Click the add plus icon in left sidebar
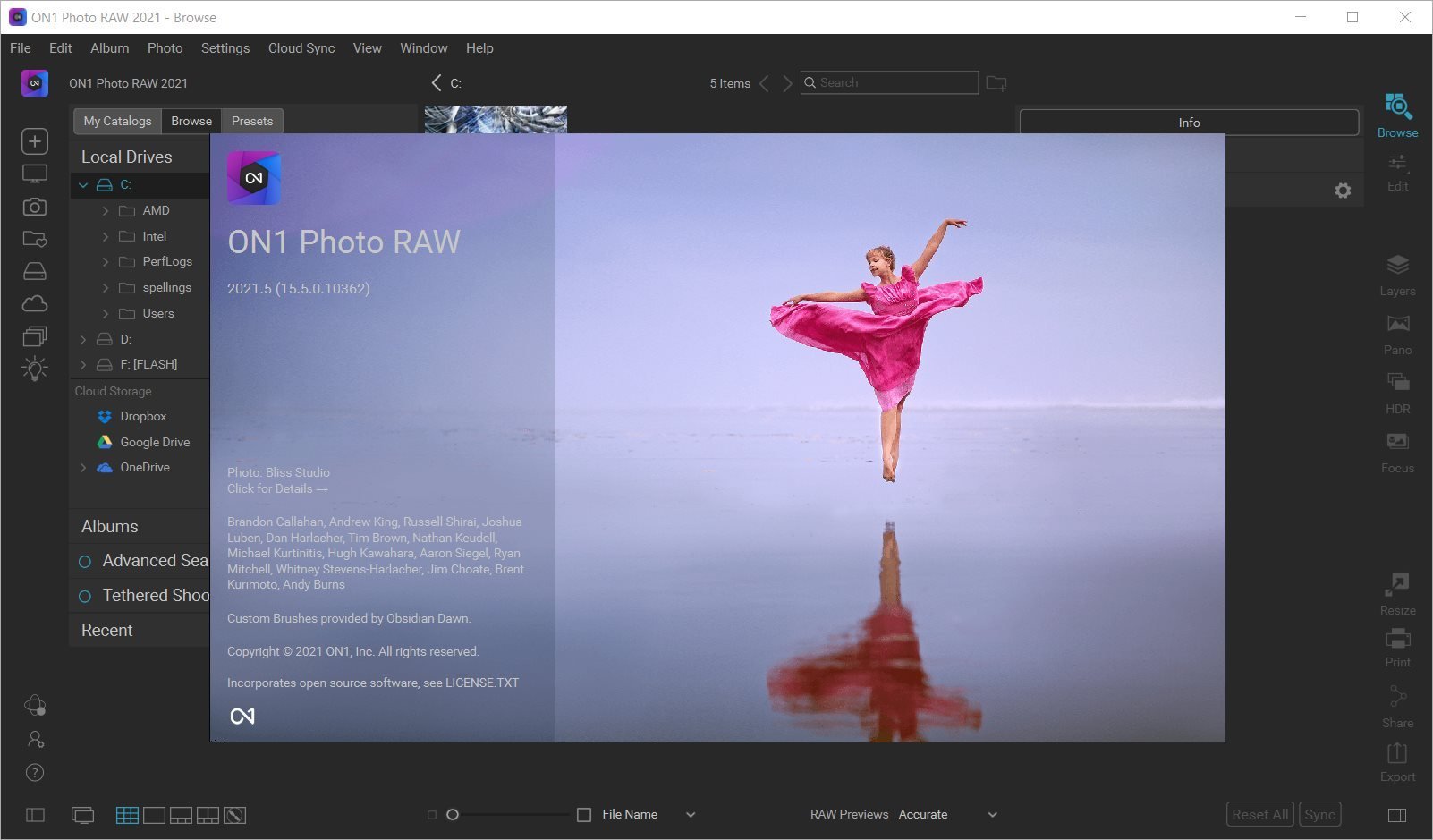The height and width of the screenshot is (840, 1433). tap(35, 141)
